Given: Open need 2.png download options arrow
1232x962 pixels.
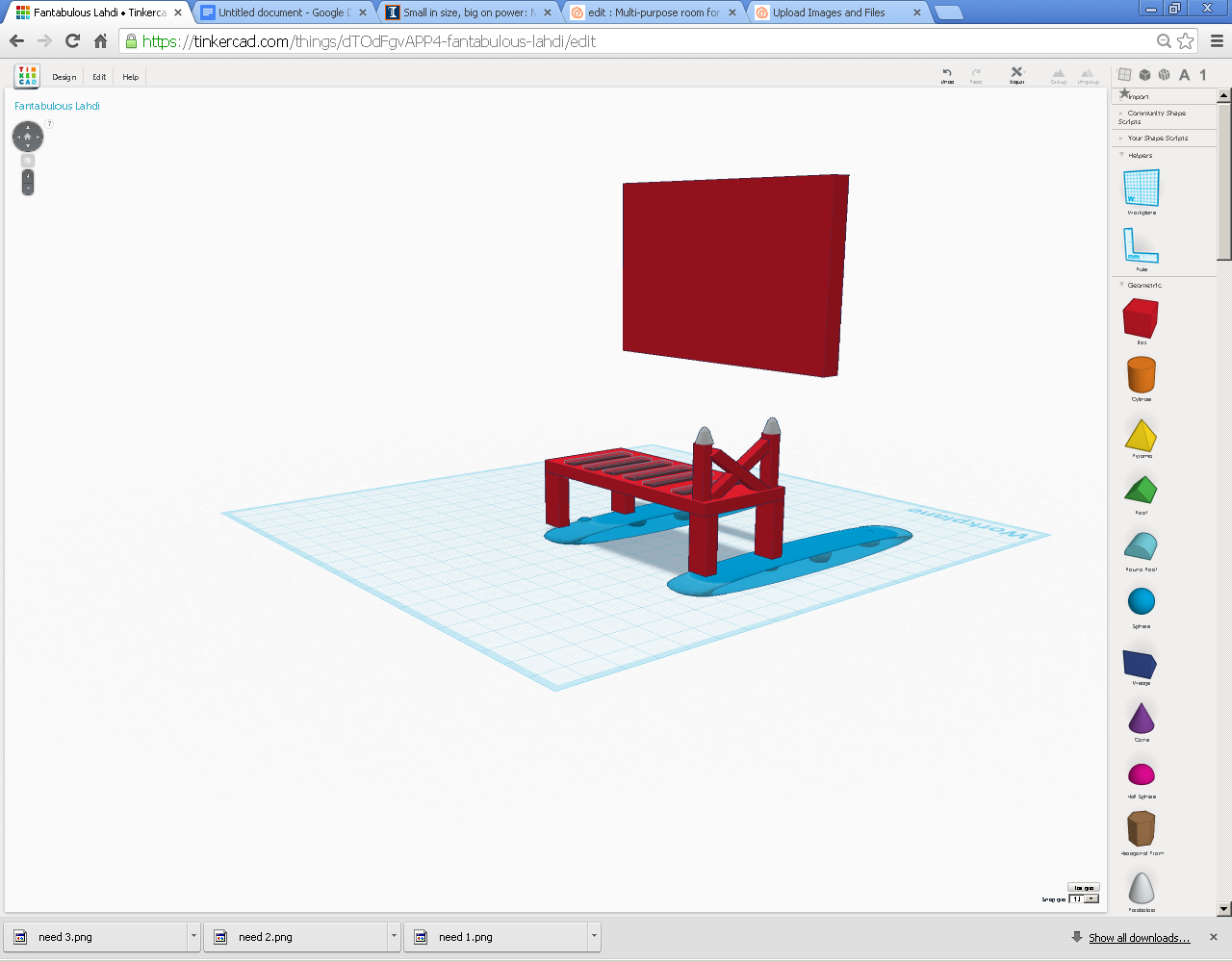Looking at the screenshot, I should click(394, 936).
